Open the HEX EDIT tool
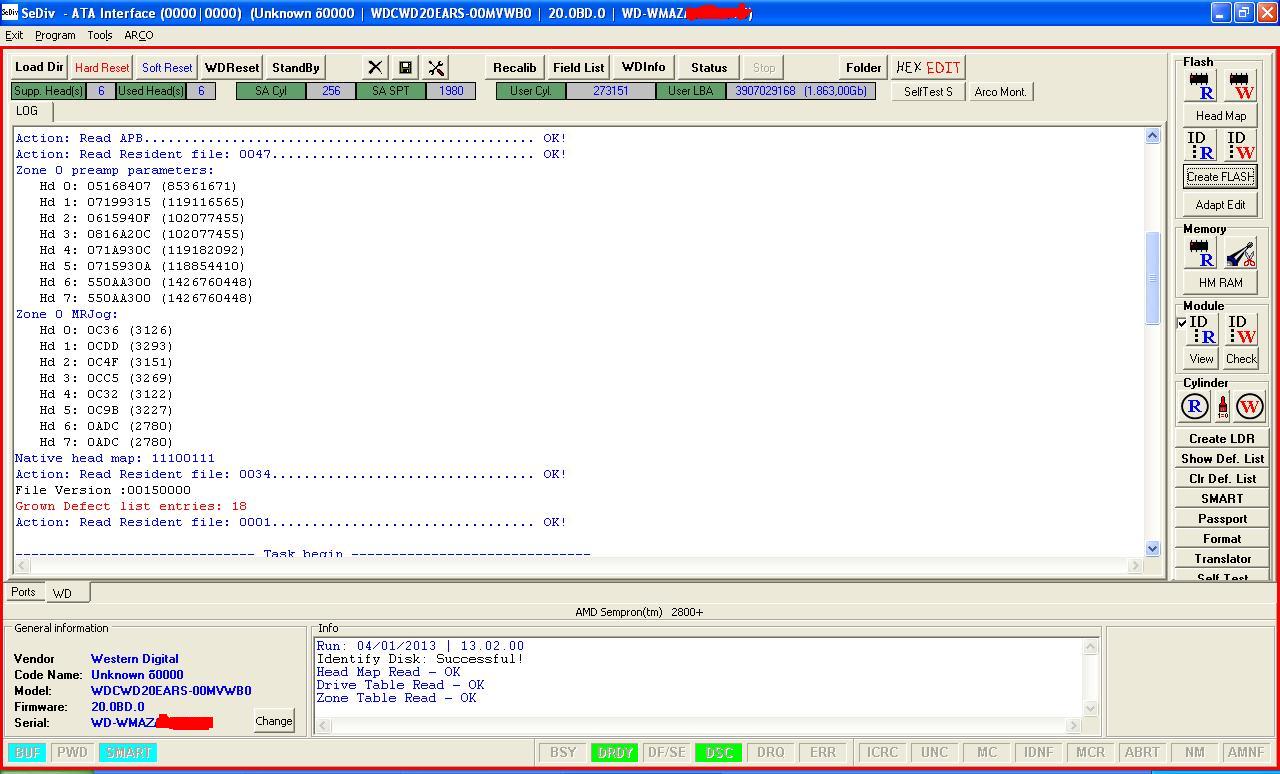The image size is (1280, 774). [x=928, y=67]
